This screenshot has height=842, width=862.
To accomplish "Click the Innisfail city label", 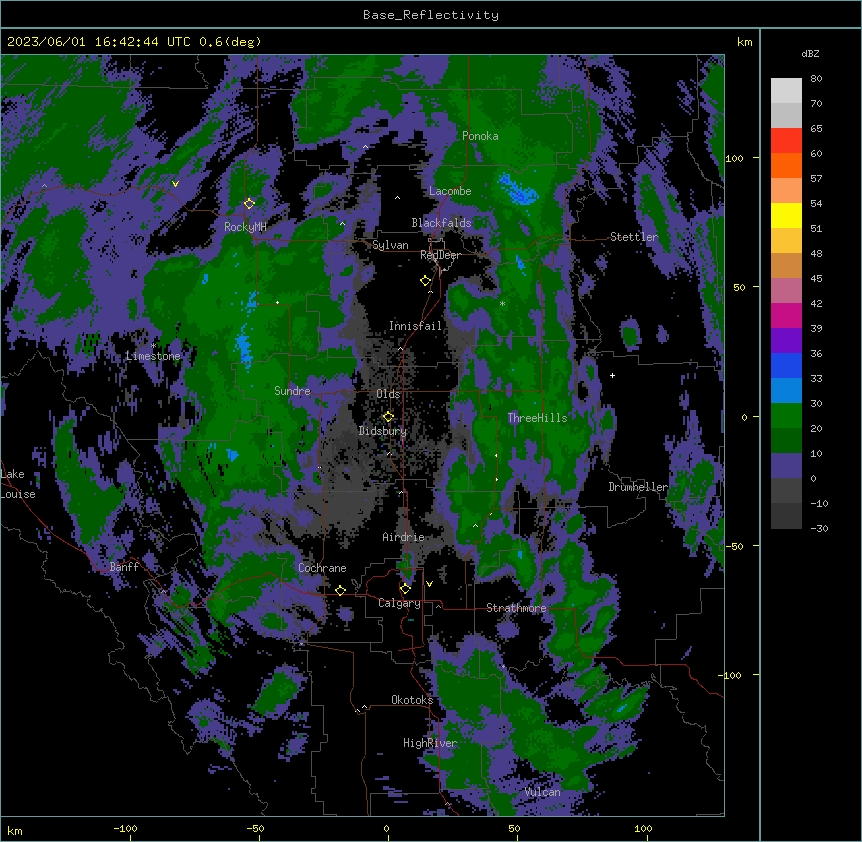I will point(415,326).
